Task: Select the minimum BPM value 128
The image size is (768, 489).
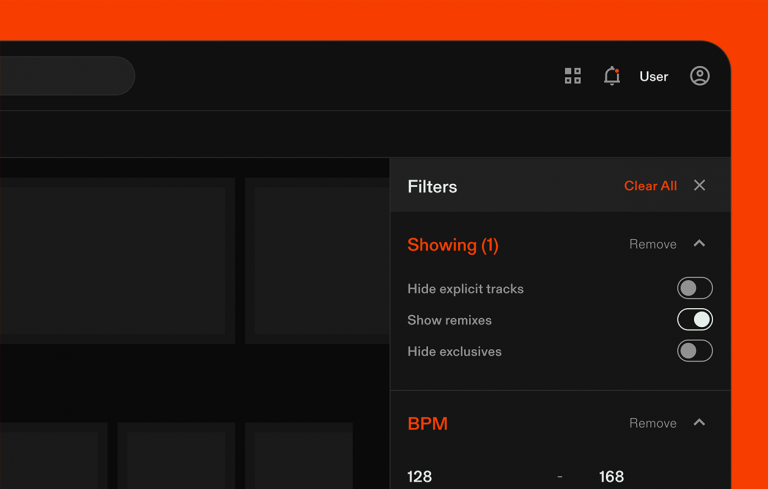Action: [420, 476]
